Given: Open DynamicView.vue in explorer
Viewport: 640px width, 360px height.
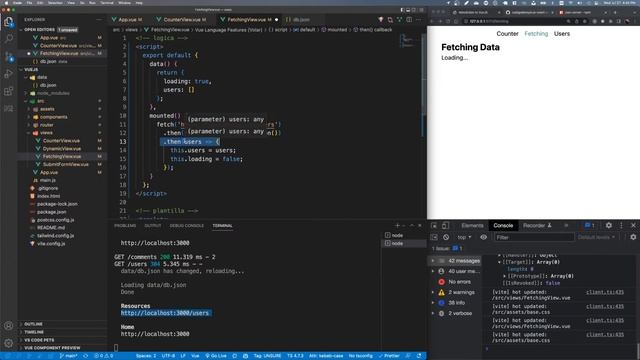Looking at the screenshot, I should tap(61, 149).
